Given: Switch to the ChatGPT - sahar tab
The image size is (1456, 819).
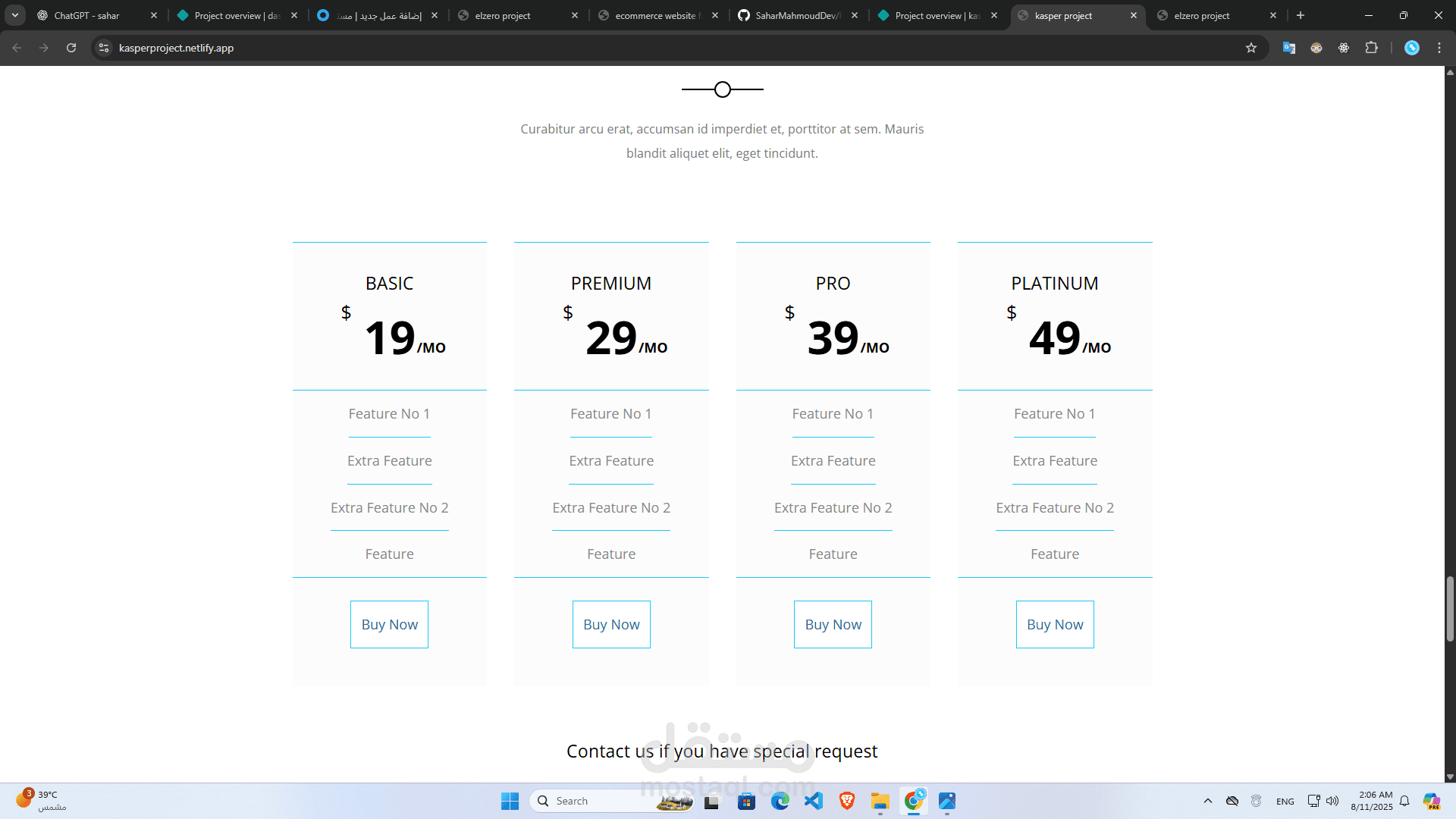Looking at the screenshot, I should [x=87, y=15].
